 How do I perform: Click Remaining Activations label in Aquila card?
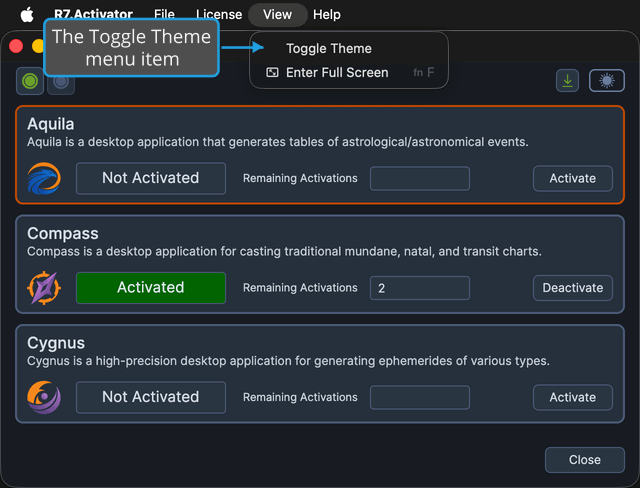300,178
